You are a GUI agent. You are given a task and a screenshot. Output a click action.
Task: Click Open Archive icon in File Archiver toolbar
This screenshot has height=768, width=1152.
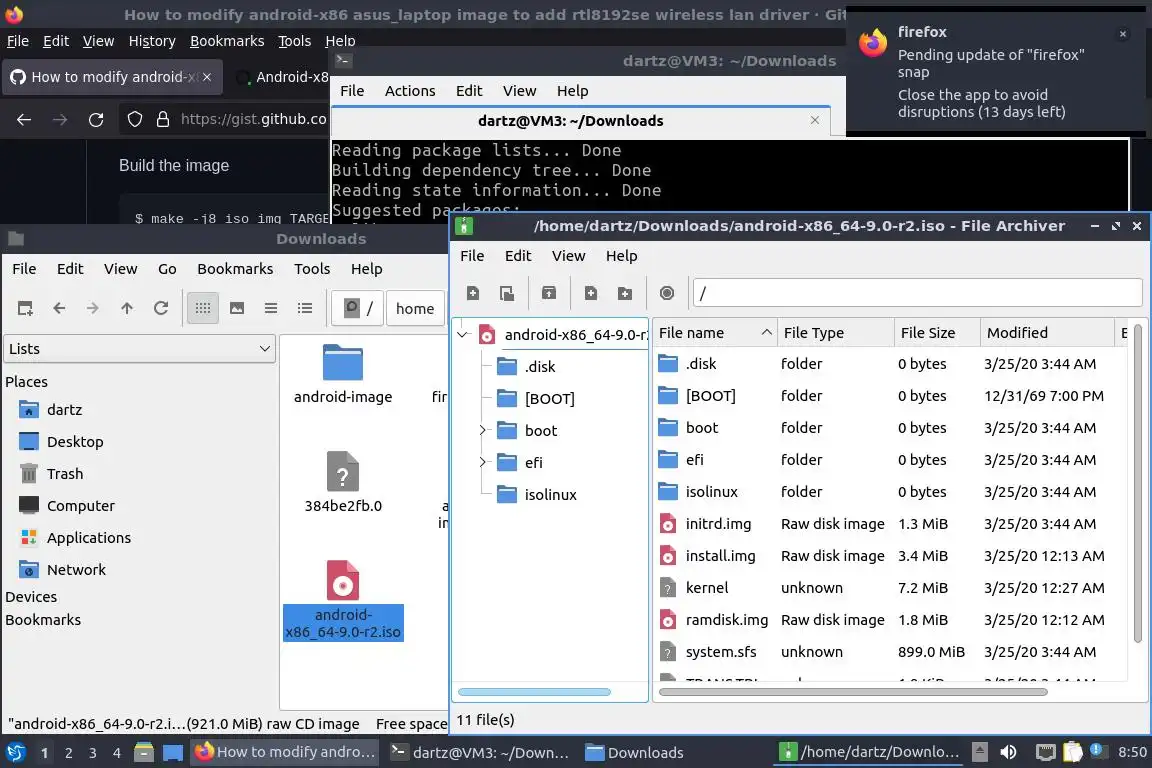point(507,293)
